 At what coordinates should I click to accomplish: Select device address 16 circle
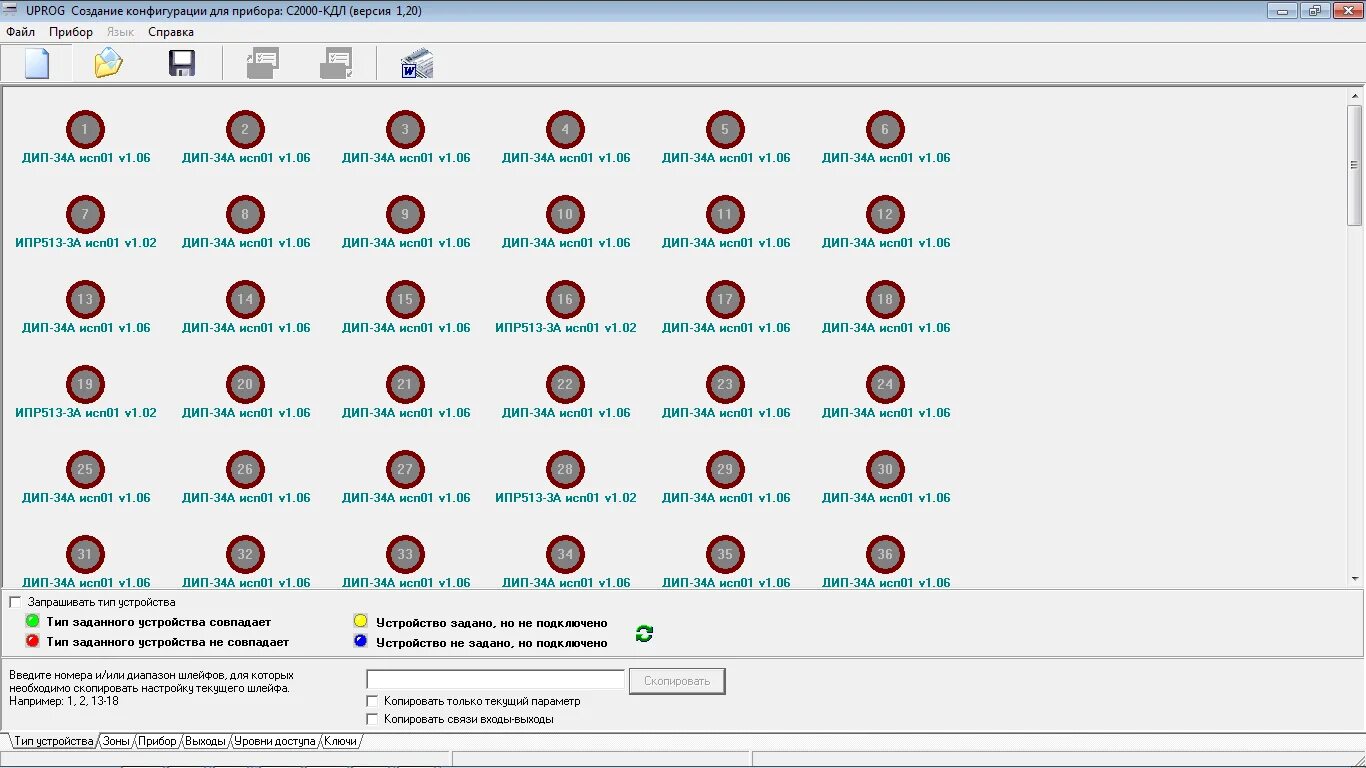(x=565, y=299)
